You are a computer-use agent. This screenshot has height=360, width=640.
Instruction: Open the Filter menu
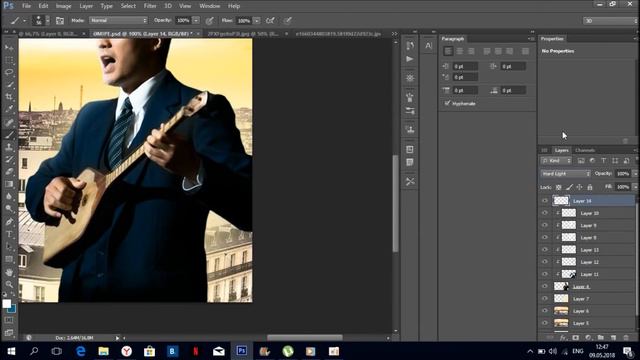point(150,6)
